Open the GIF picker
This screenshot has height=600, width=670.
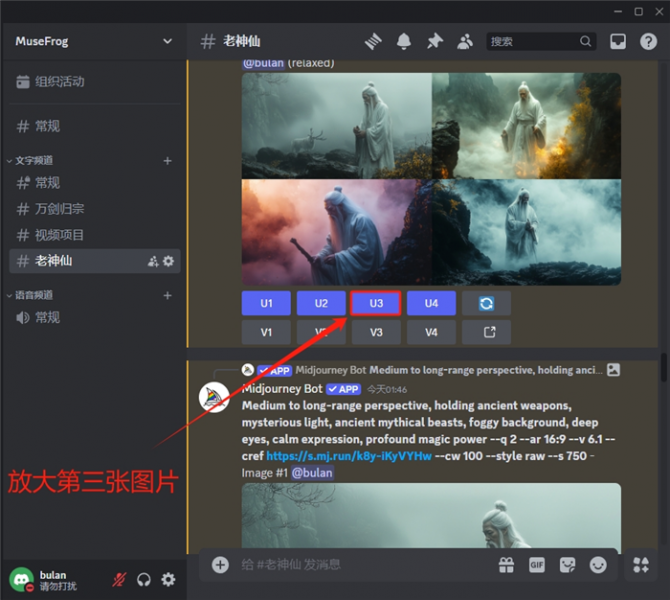click(537, 565)
